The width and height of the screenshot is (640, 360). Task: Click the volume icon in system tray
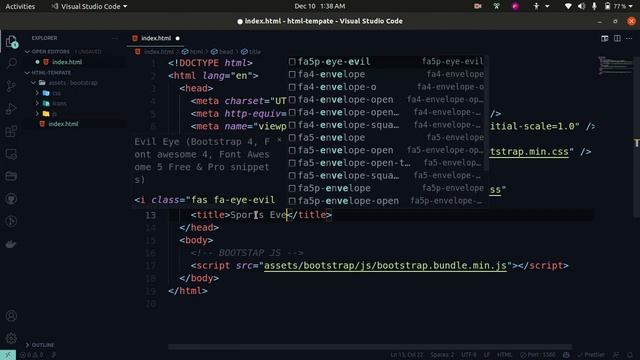[581, 6]
